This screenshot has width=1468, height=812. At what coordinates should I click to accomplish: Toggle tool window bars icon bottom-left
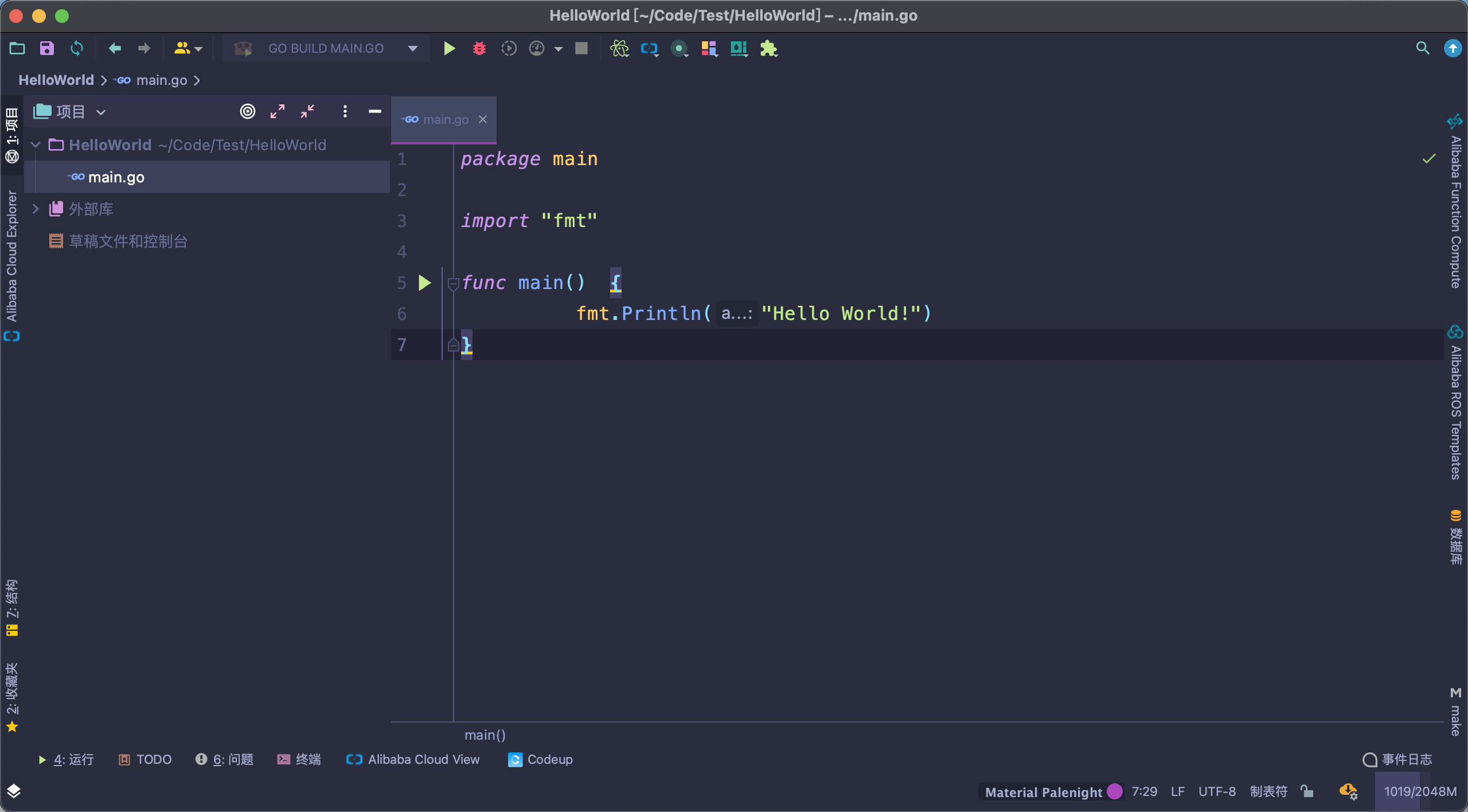point(14,791)
